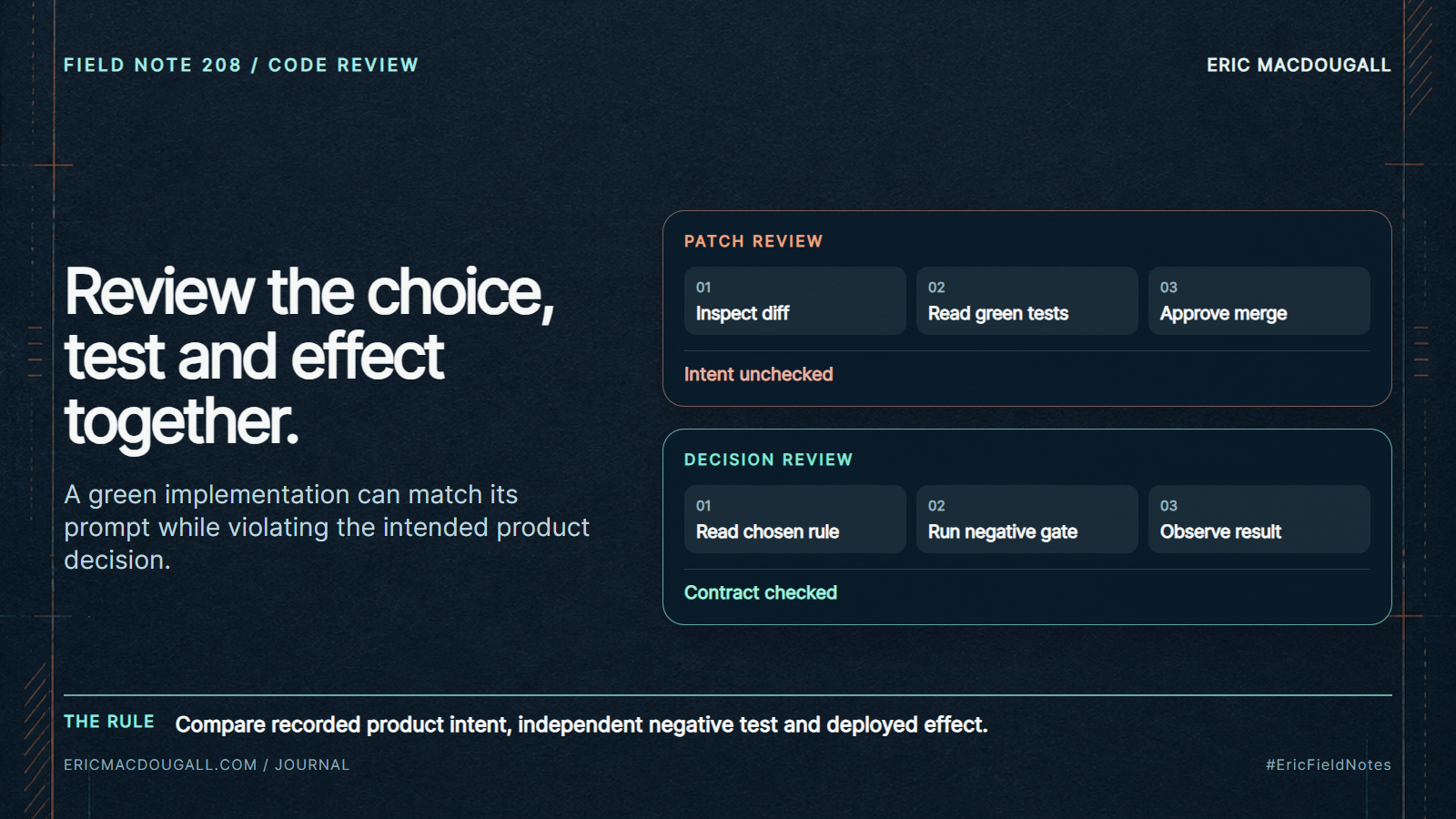
Task: Click the Compare recorded product intent sentence
Action: point(581,724)
